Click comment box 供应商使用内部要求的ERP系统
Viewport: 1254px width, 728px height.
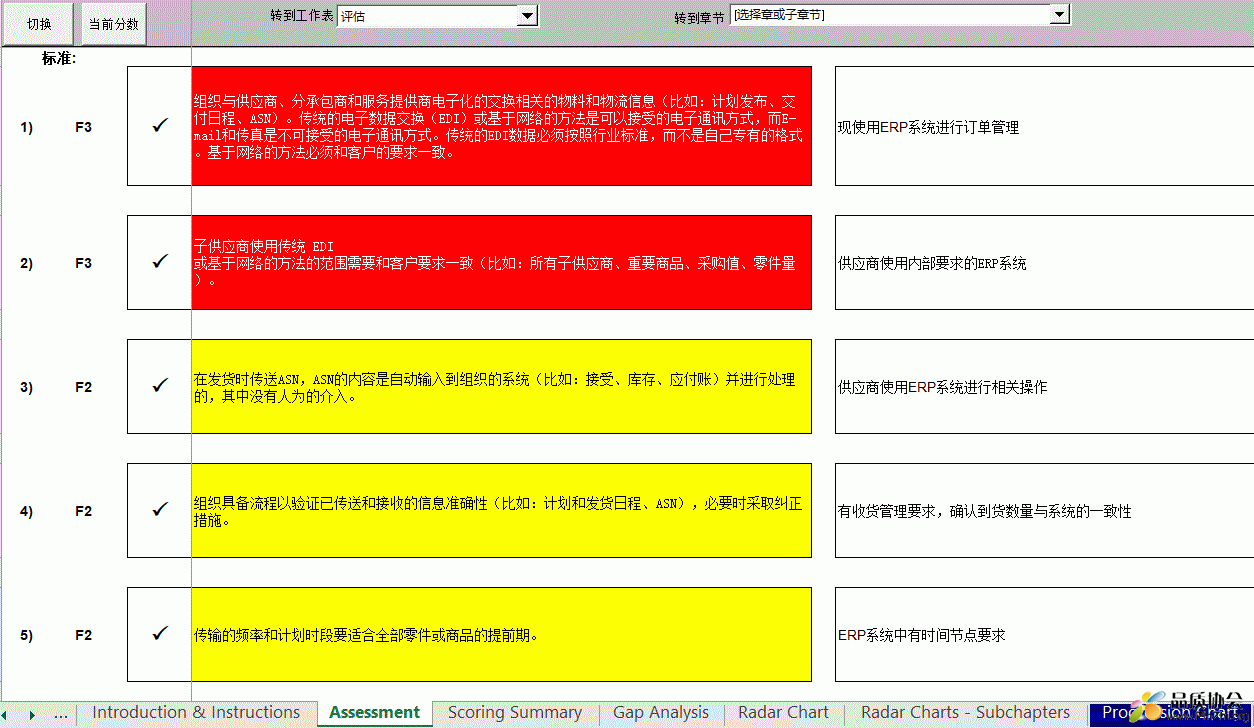coord(1044,262)
